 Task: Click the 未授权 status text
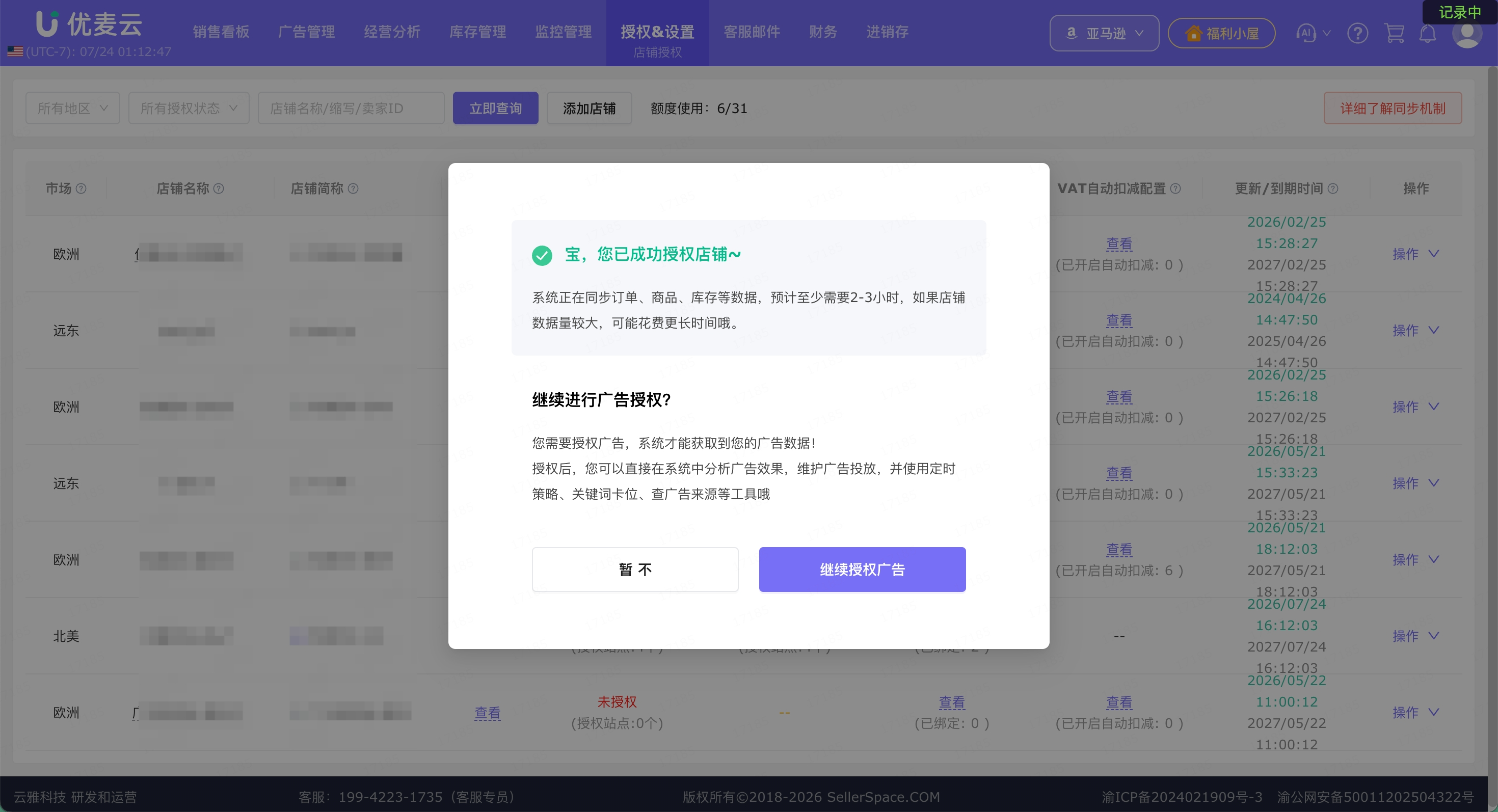[x=617, y=702]
